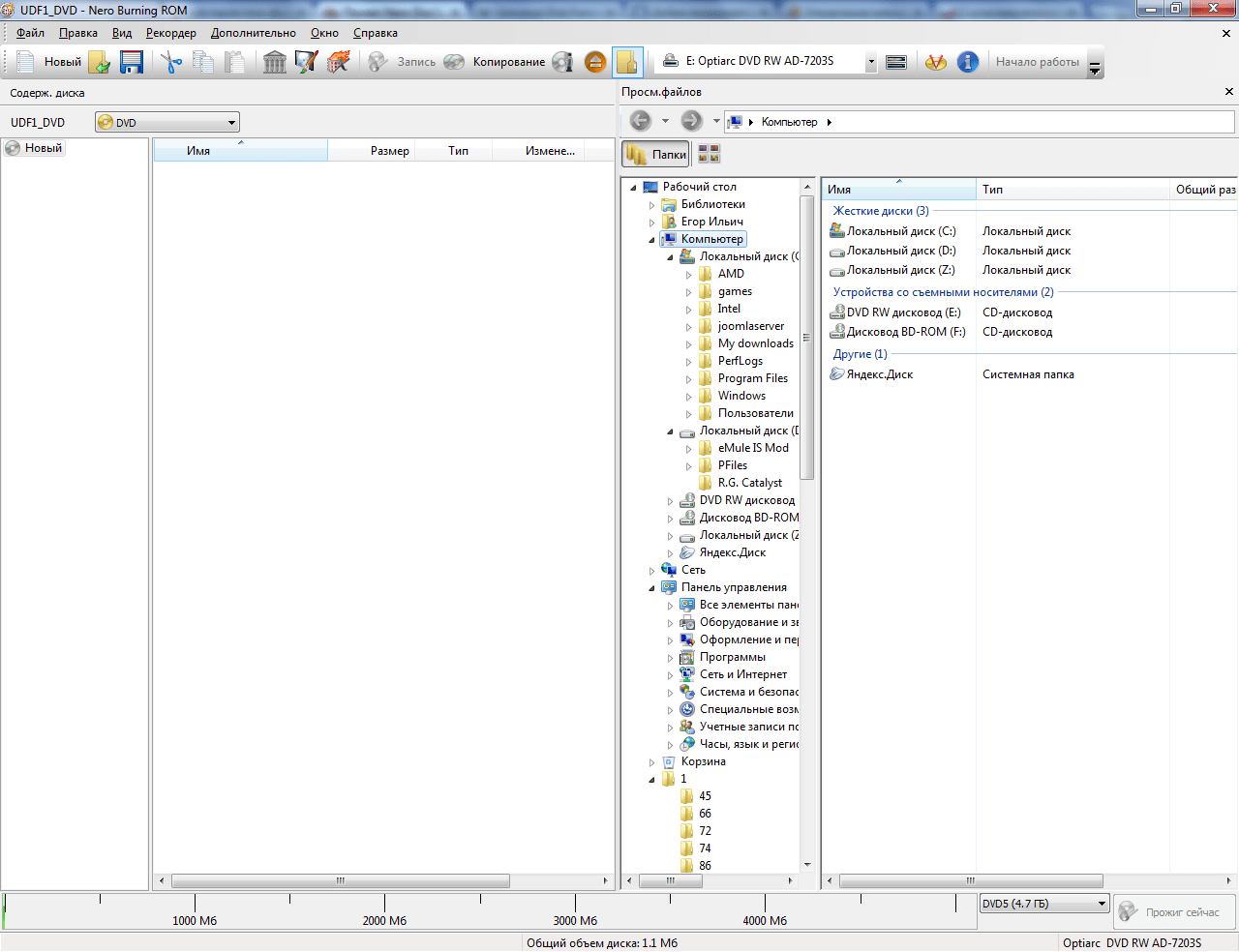Image resolution: width=1239 pixels, height=952 pixels.
Task: Click the orange Eject disc icon
Action: 595,62
